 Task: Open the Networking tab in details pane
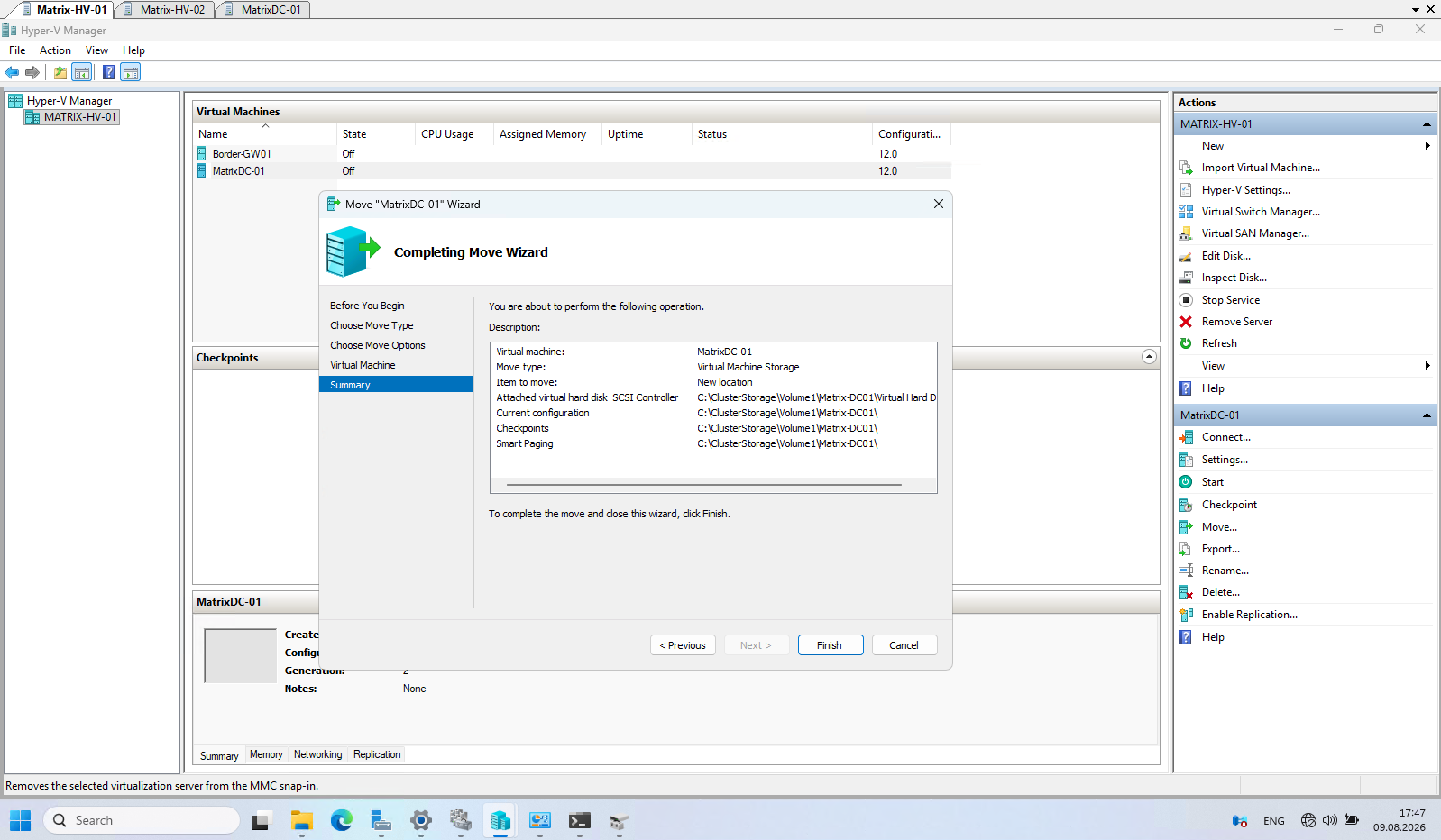click(318, 754)
